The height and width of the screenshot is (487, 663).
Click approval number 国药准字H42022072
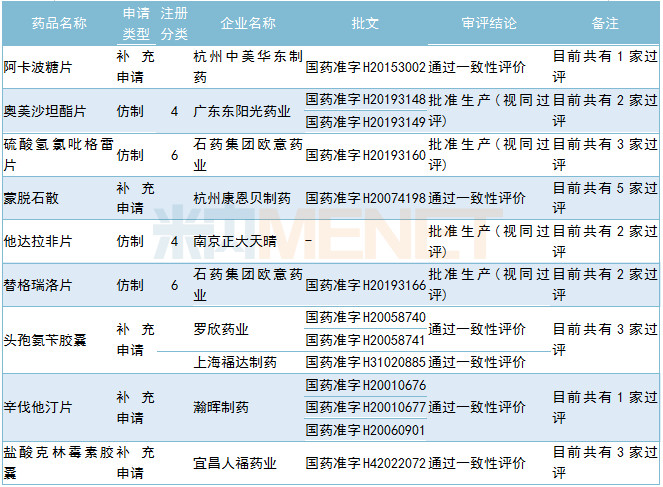pos(365,463)
